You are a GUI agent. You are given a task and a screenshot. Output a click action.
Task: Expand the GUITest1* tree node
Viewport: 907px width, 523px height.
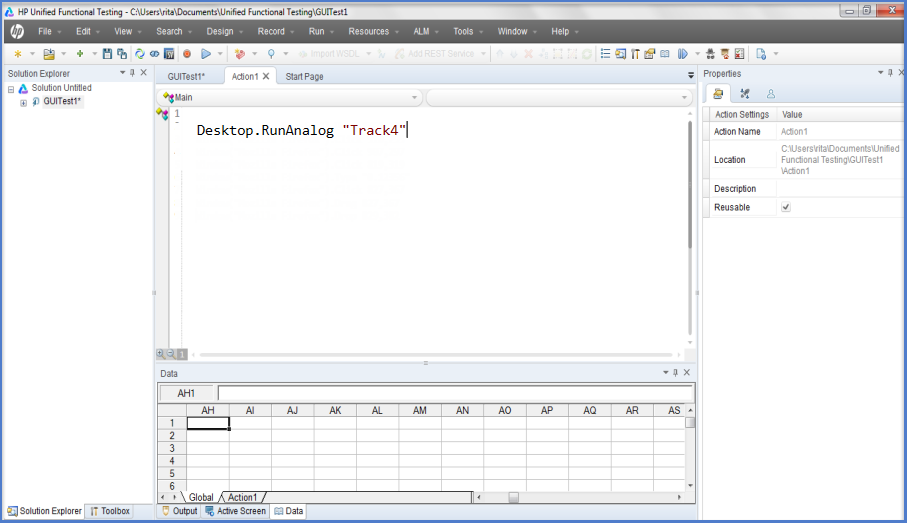pyautogui.click(x=24, y=103)
